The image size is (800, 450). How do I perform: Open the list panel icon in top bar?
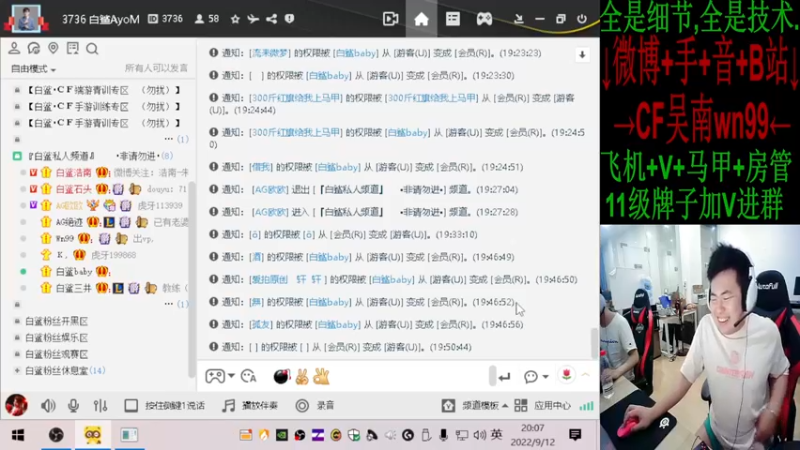[453, 19]
